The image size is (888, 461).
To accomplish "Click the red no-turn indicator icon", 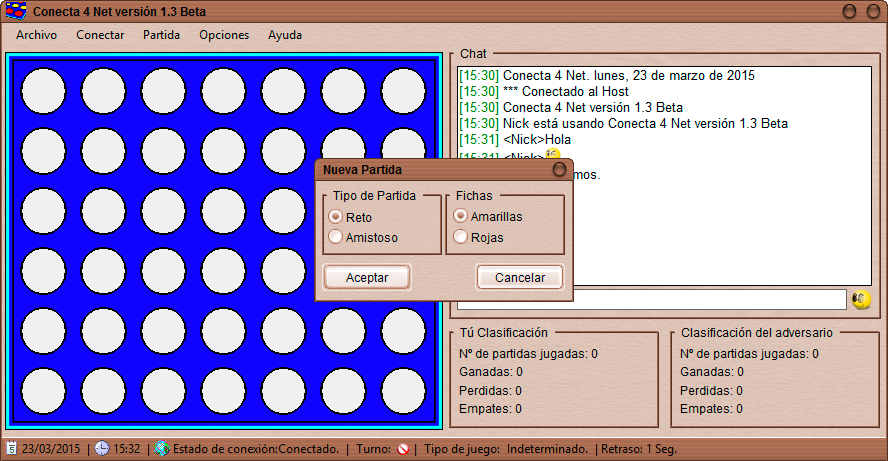I will point(403,449).
